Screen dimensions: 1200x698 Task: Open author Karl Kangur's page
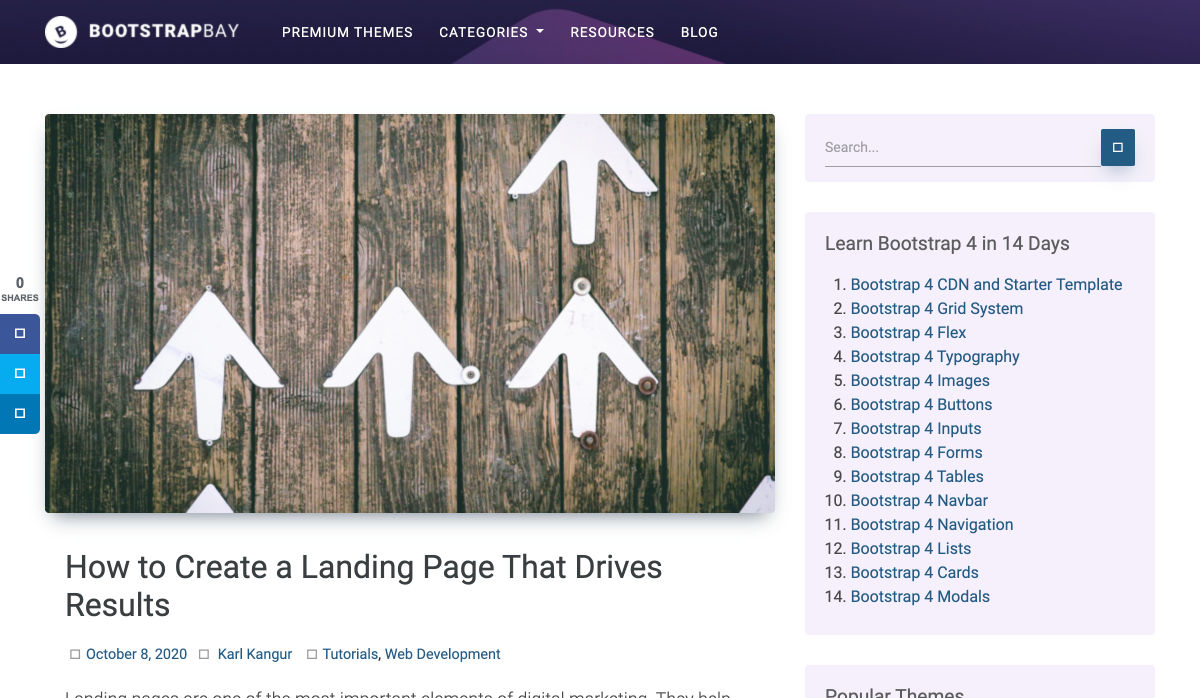[x=255, y=654]
